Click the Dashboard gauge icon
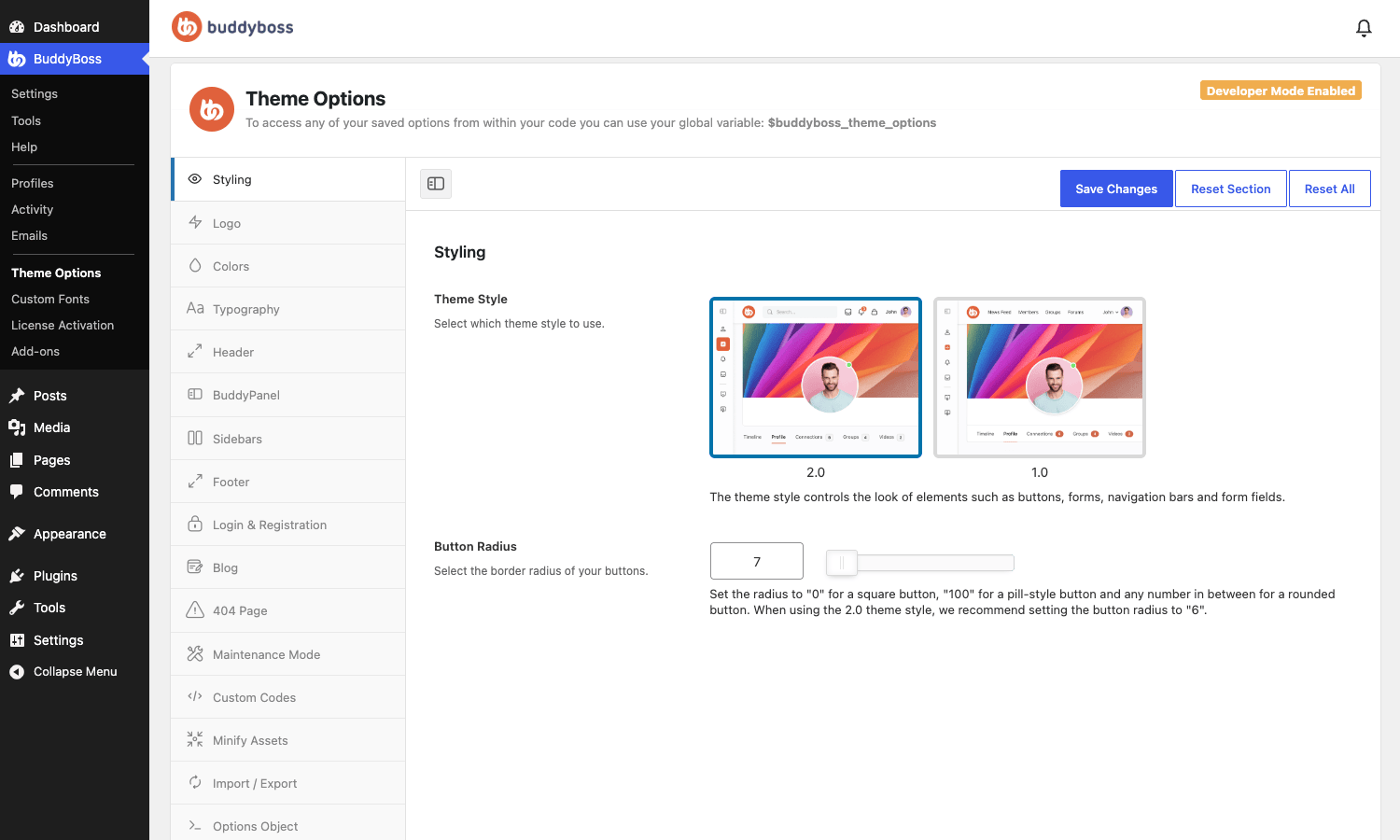The height and width of the screenshot is (840, 1400). coord(17,27)
